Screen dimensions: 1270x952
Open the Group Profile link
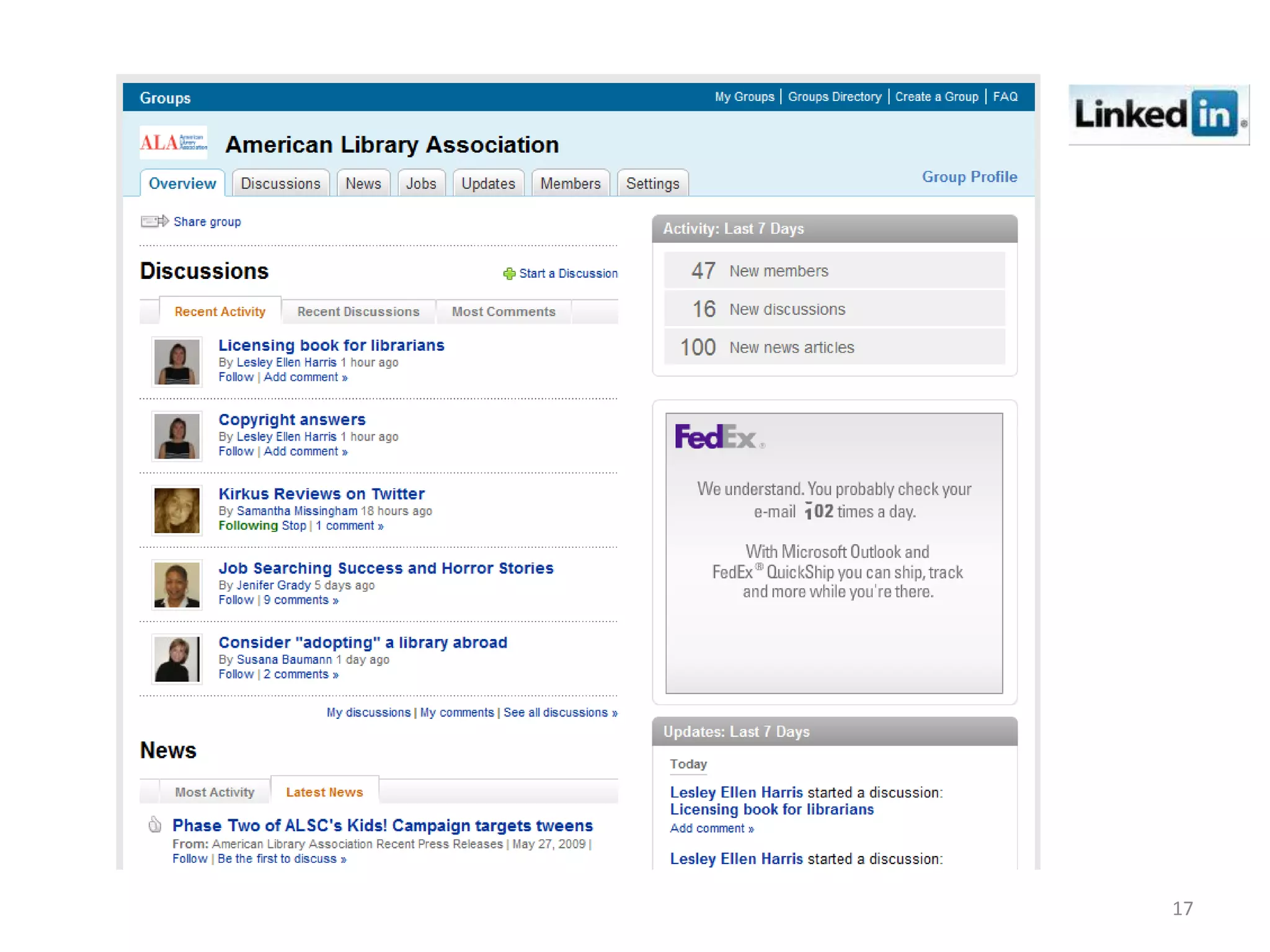click(969, 177)
